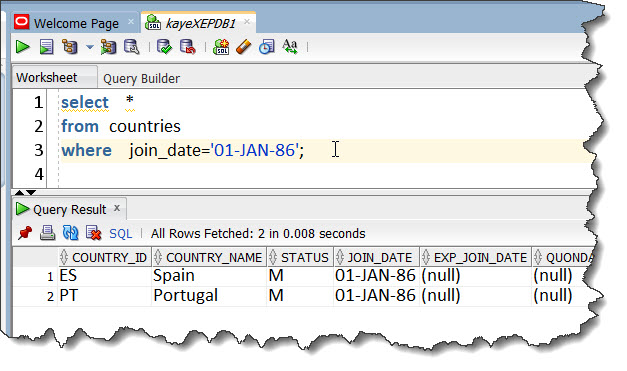Sort by JOIN_DATE column header

[x=376, y=257]
